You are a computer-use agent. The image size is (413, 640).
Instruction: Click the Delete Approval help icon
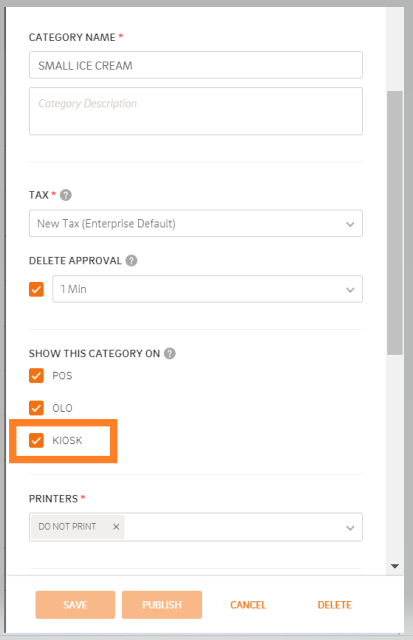131,260
